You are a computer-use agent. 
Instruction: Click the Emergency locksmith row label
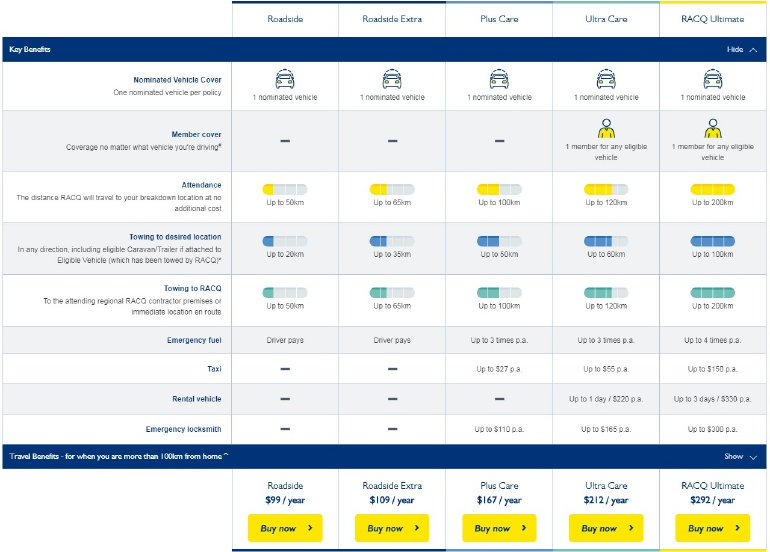pyautogui.click(x=183, y=429)
